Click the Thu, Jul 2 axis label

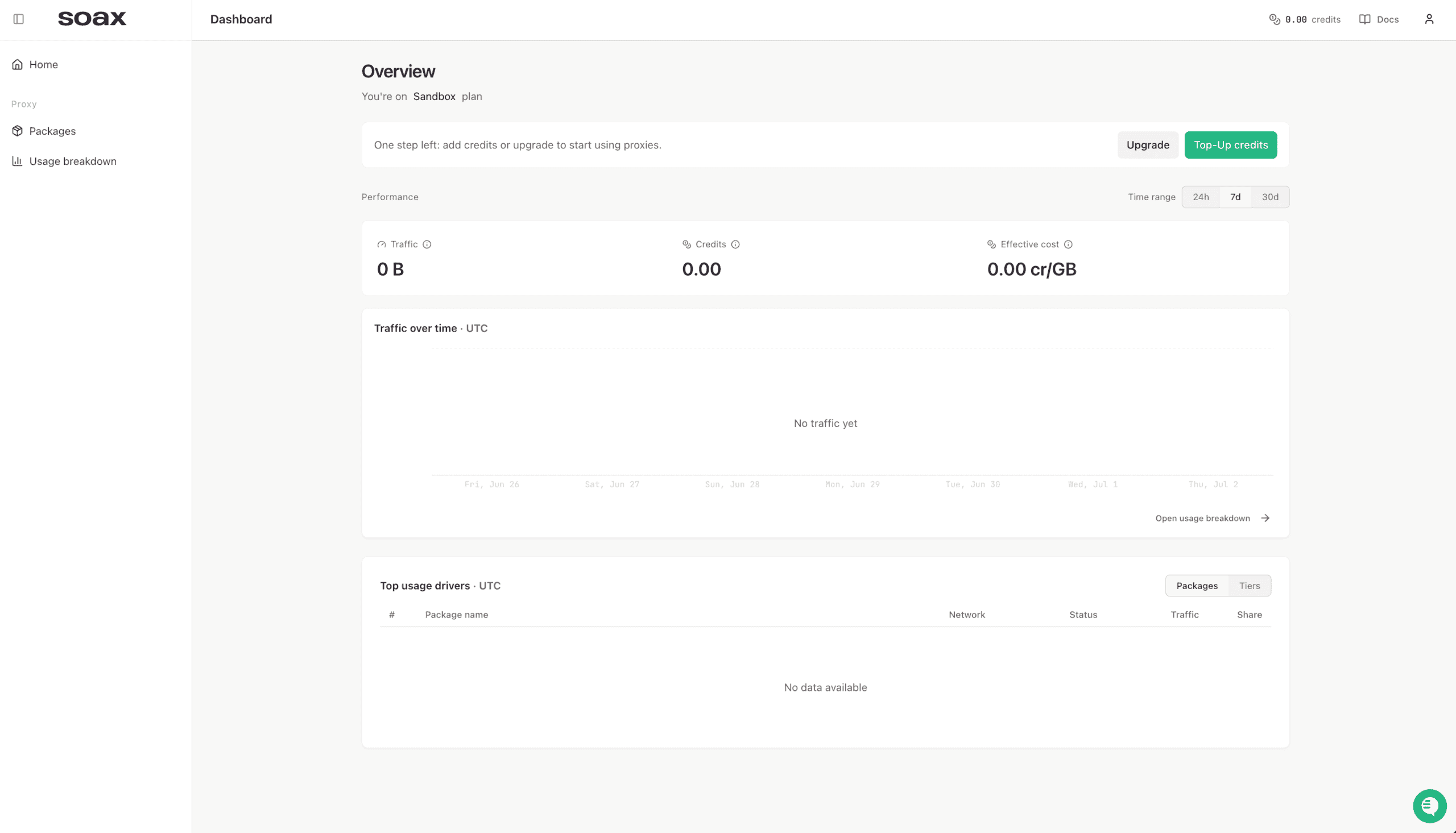click(1213, 484)
